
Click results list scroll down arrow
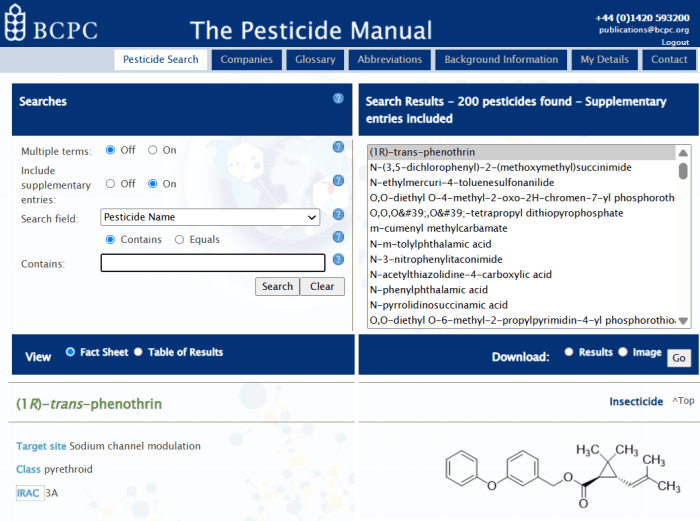(683, 321)
